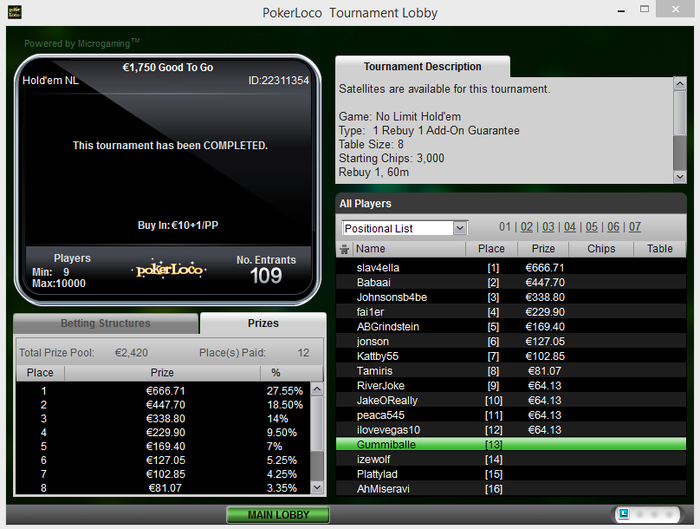Switch to the Betting Structures tab

(x=106, y=323)
